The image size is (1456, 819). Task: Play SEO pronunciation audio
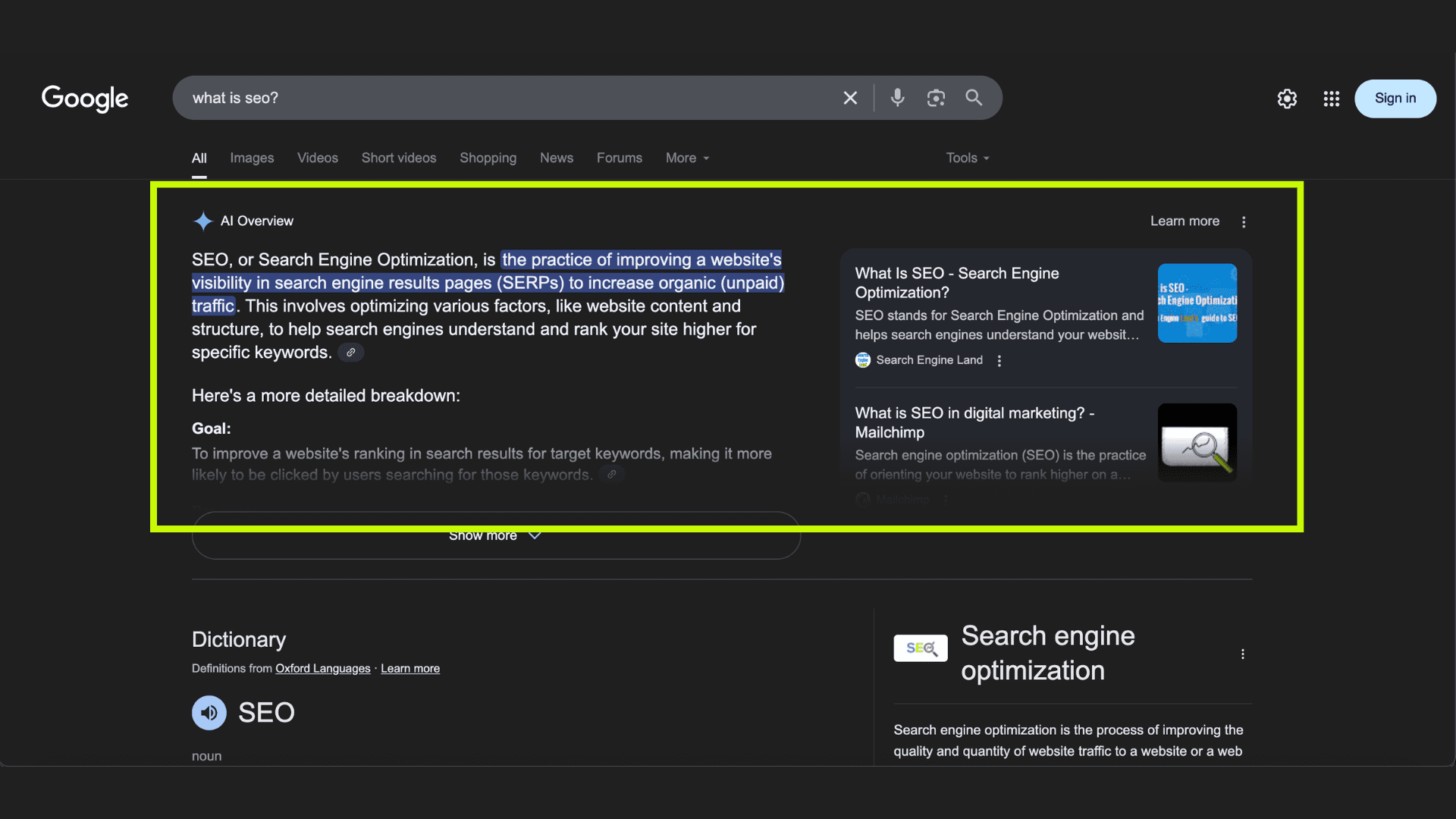[x=209, y=713]
